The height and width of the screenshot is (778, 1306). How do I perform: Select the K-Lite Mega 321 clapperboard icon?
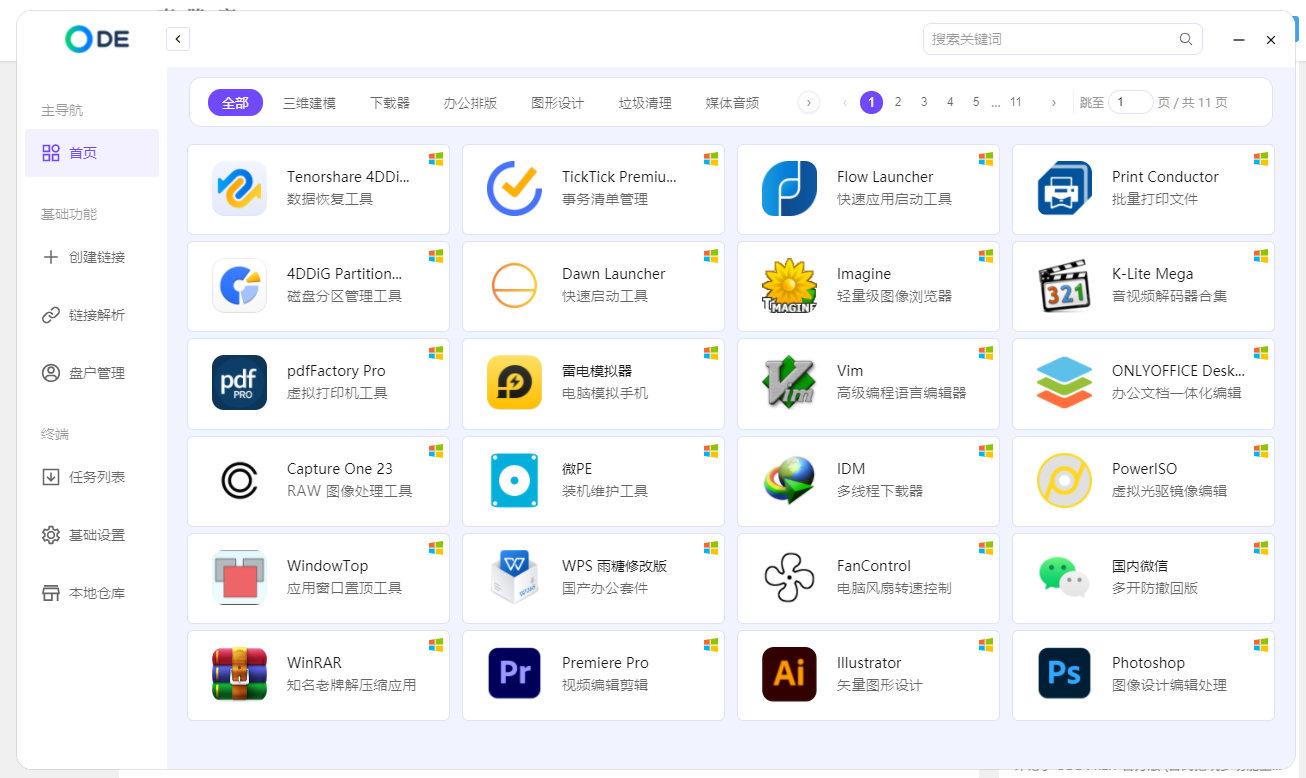pyautogui.click(x=1064, y=285)
